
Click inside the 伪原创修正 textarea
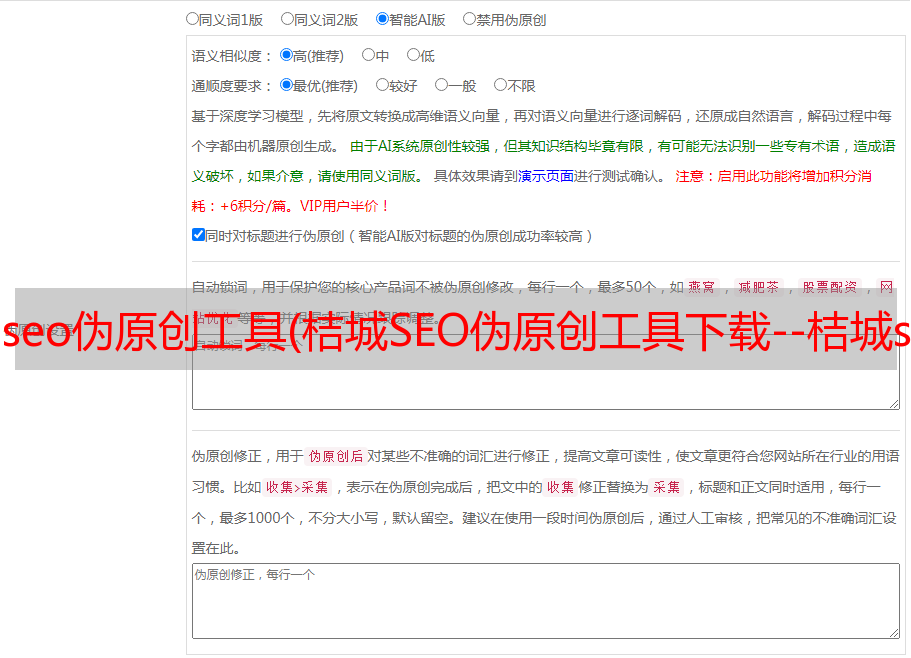click(x=546, y=601)
